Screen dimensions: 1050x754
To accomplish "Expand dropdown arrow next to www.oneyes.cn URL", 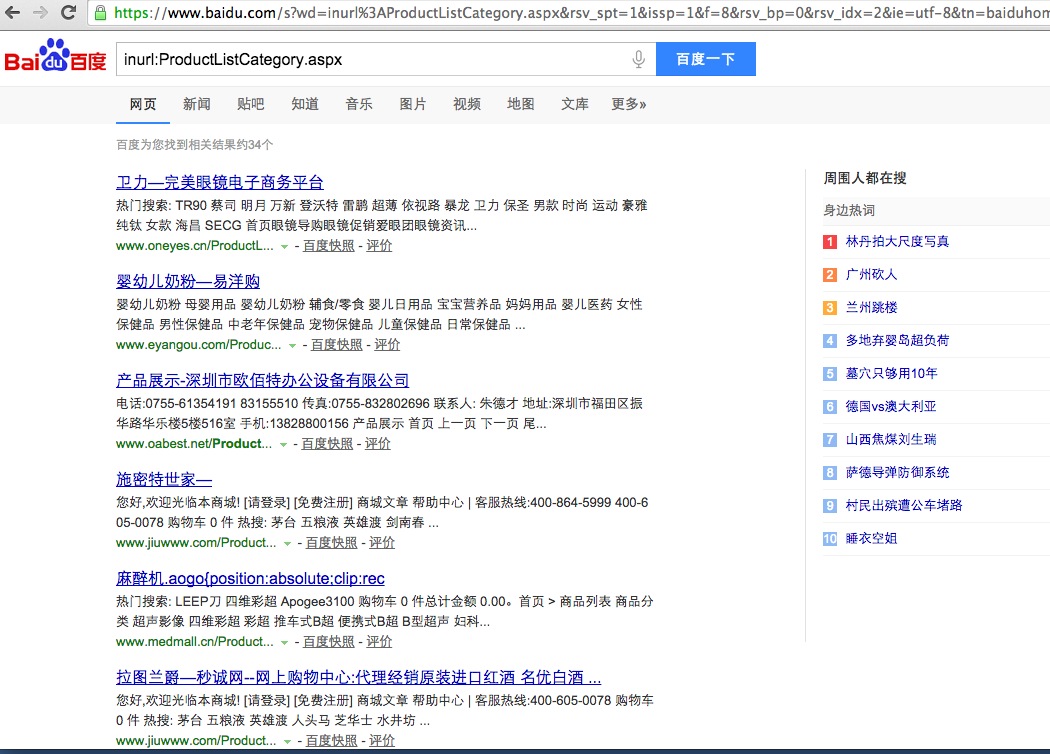I will tap(284, 246).
